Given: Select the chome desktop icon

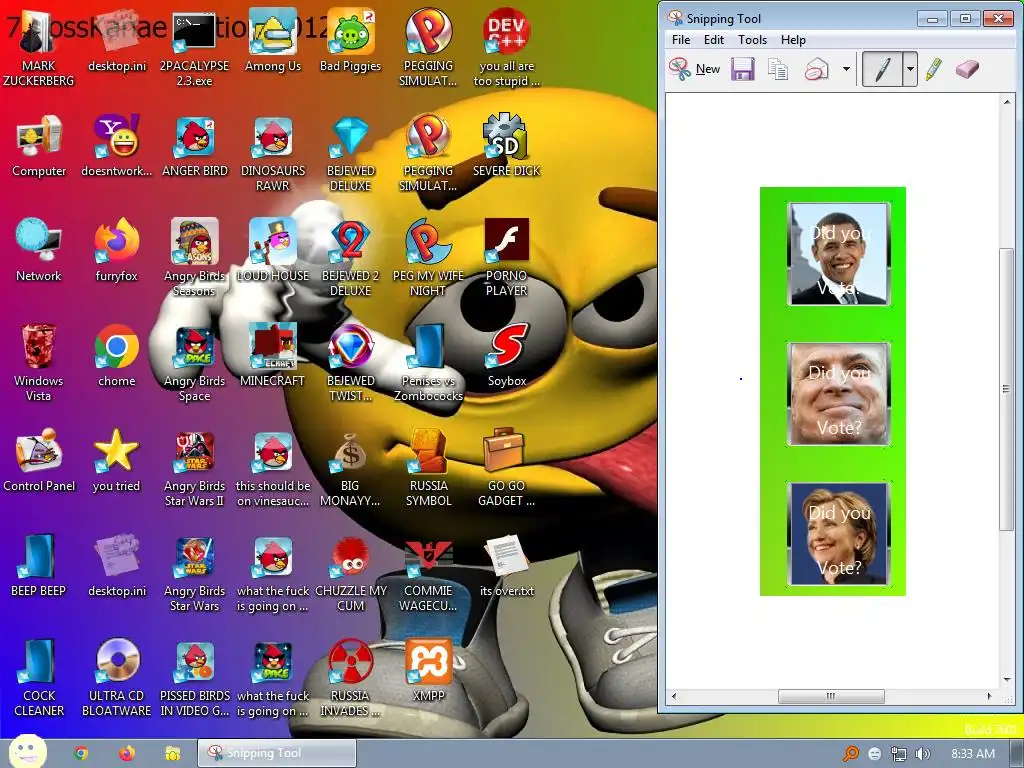Looking at the screenshot, I should 116,357.
